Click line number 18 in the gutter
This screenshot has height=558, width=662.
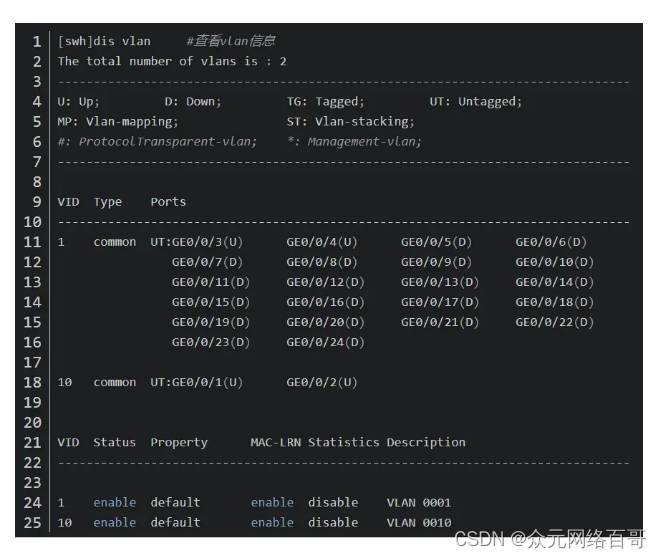point(33,382)
